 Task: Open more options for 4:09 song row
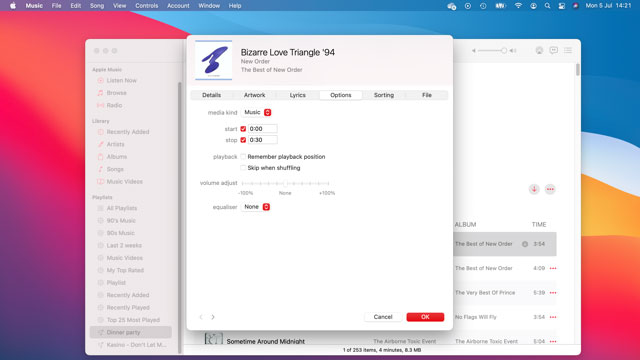pos(553,268)
